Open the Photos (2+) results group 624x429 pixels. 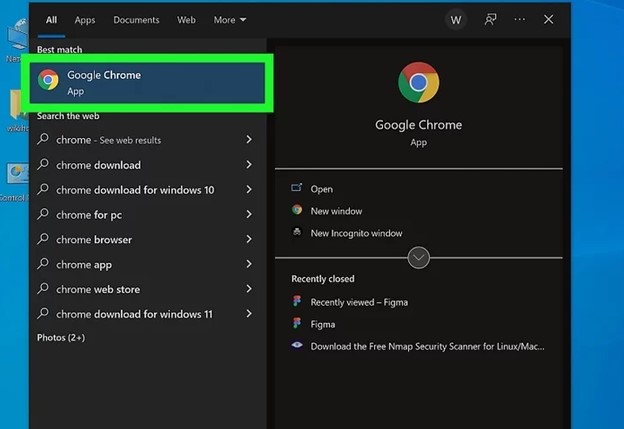click(61, 338)
